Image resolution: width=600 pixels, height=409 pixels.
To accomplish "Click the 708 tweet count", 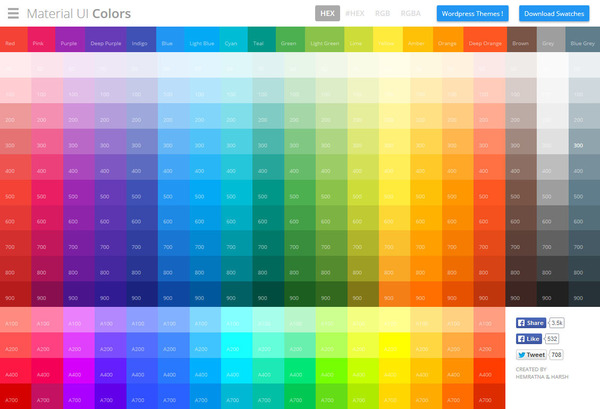I will pos(556,355).
